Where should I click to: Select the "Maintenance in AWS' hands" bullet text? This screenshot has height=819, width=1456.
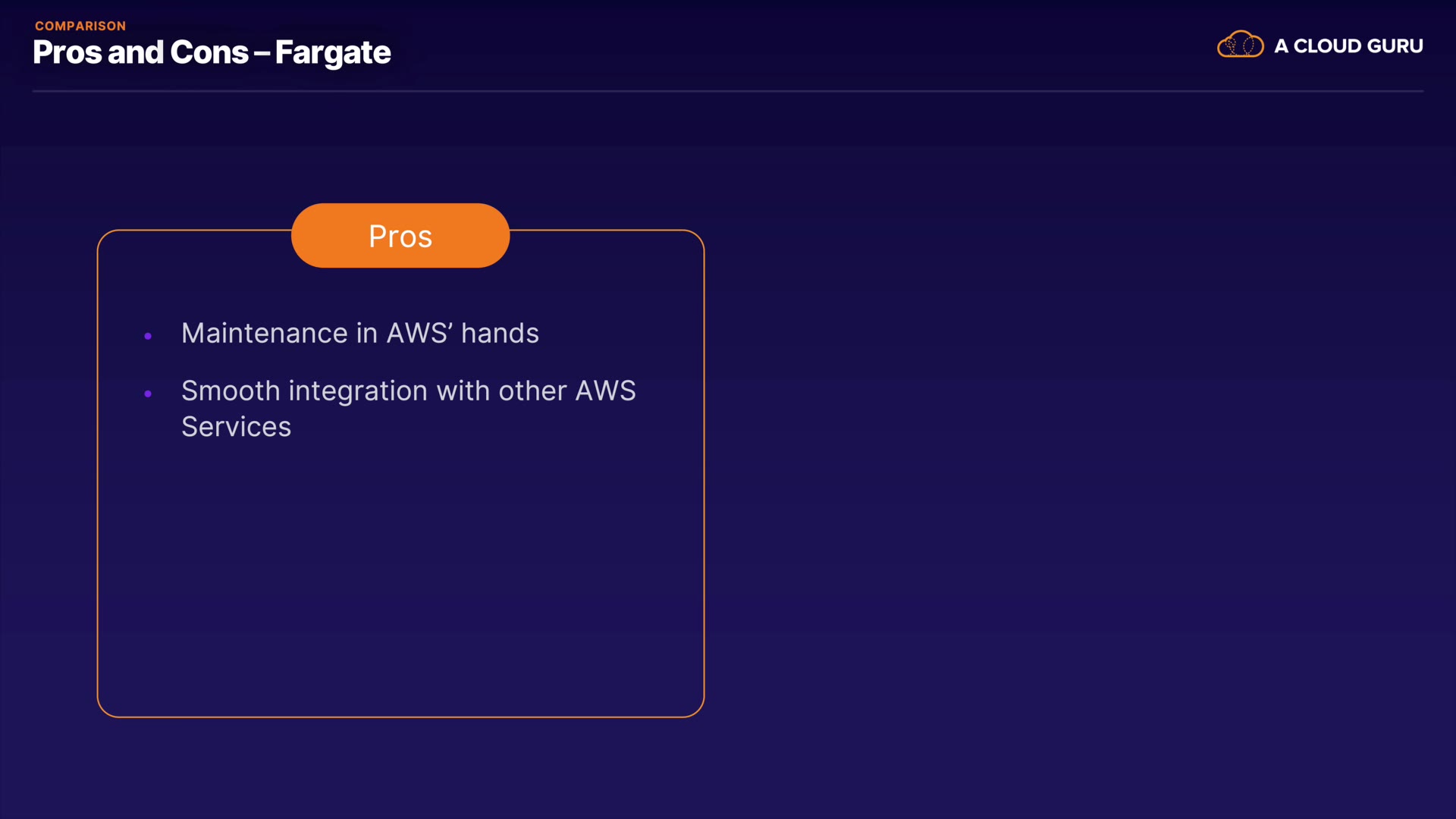(360, 334)
